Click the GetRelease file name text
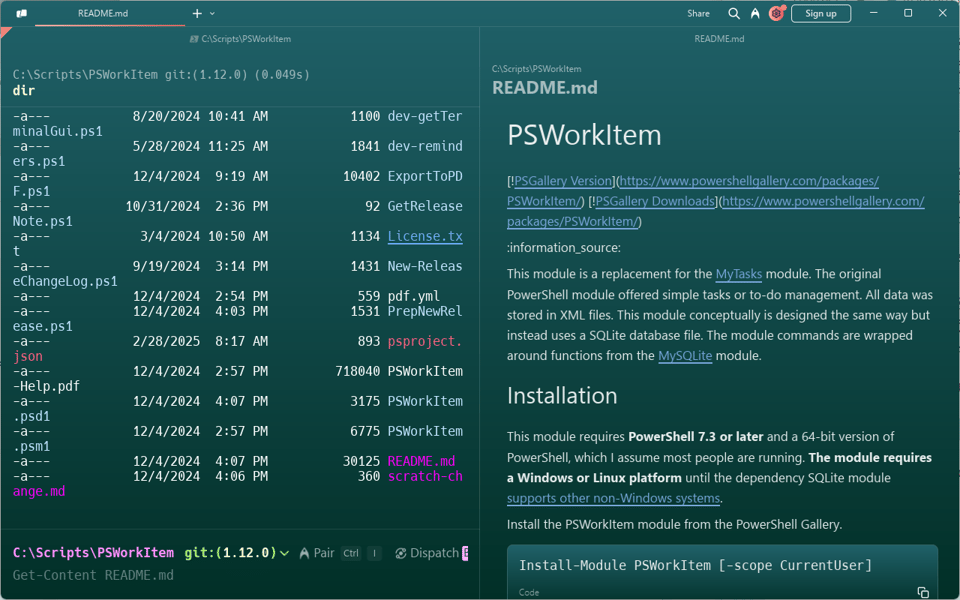 point(425,206)
